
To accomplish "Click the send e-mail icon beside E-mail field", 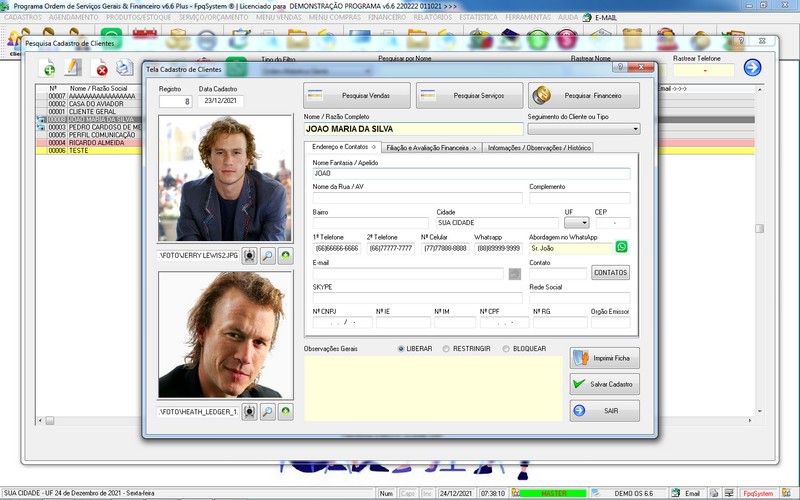I will (515, 274).
